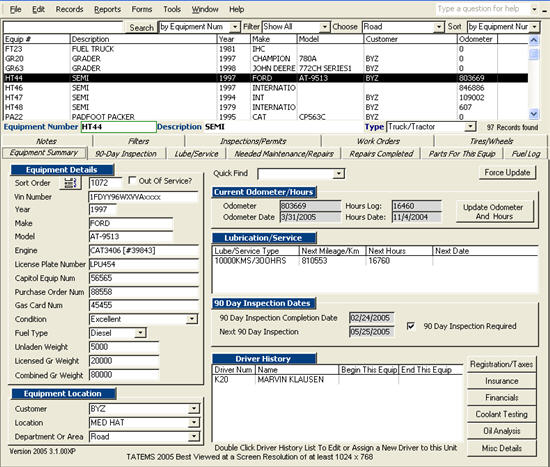
Task: Open the Fuel Type Diesel dropdown
Action: (140, 333)
